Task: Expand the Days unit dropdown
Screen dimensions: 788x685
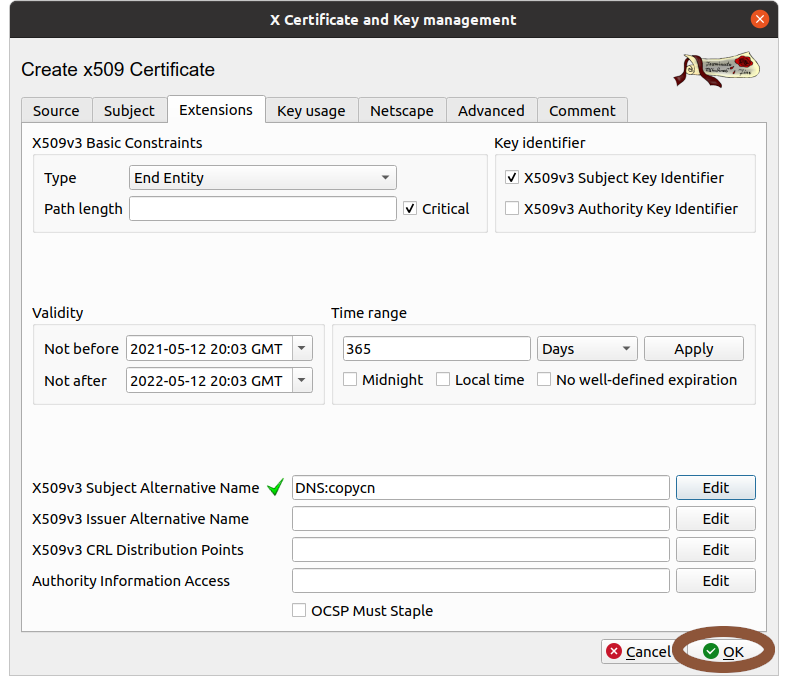Action: (587, 348)
